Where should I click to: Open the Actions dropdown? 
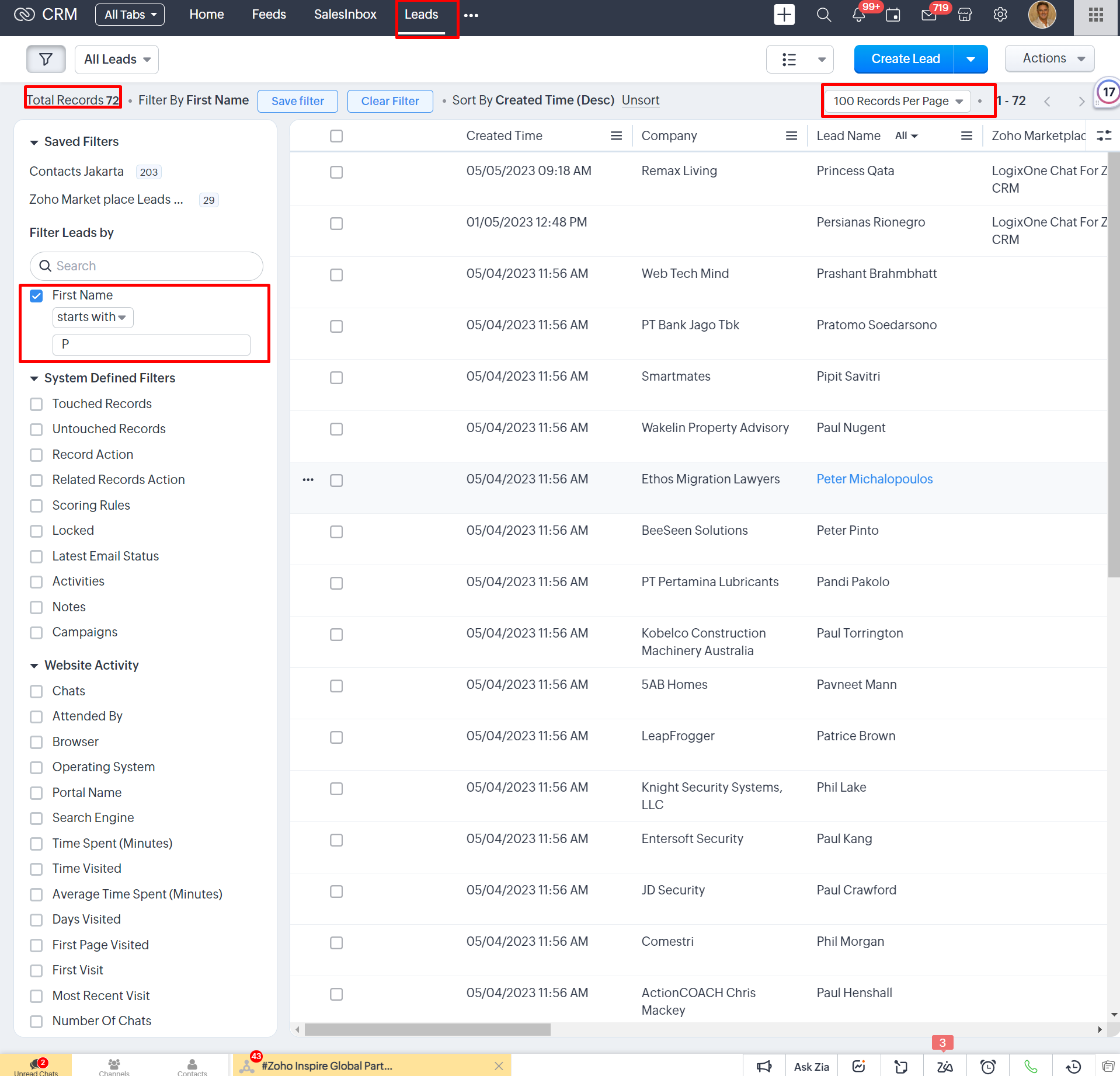coord(1049,58)
